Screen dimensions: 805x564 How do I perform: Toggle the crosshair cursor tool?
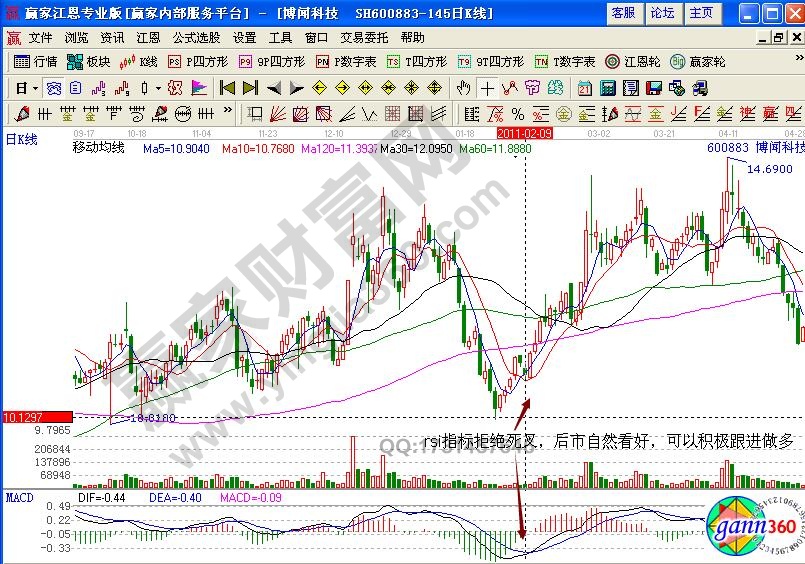coord(487,88)
